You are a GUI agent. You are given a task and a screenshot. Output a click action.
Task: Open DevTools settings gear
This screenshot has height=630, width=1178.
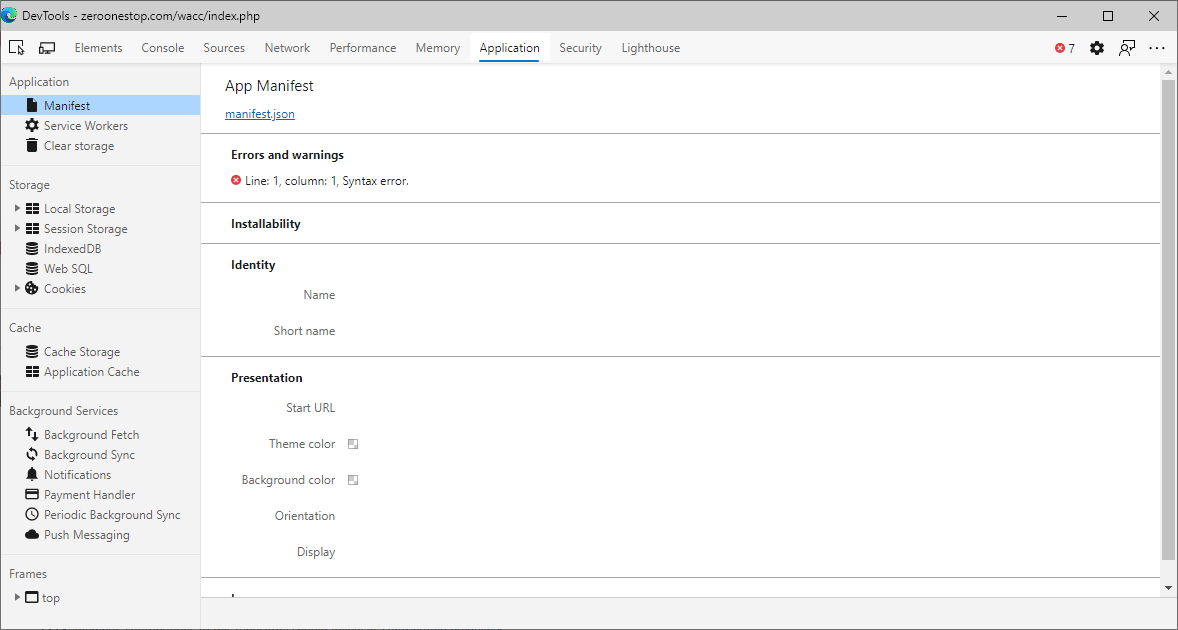1097,47
